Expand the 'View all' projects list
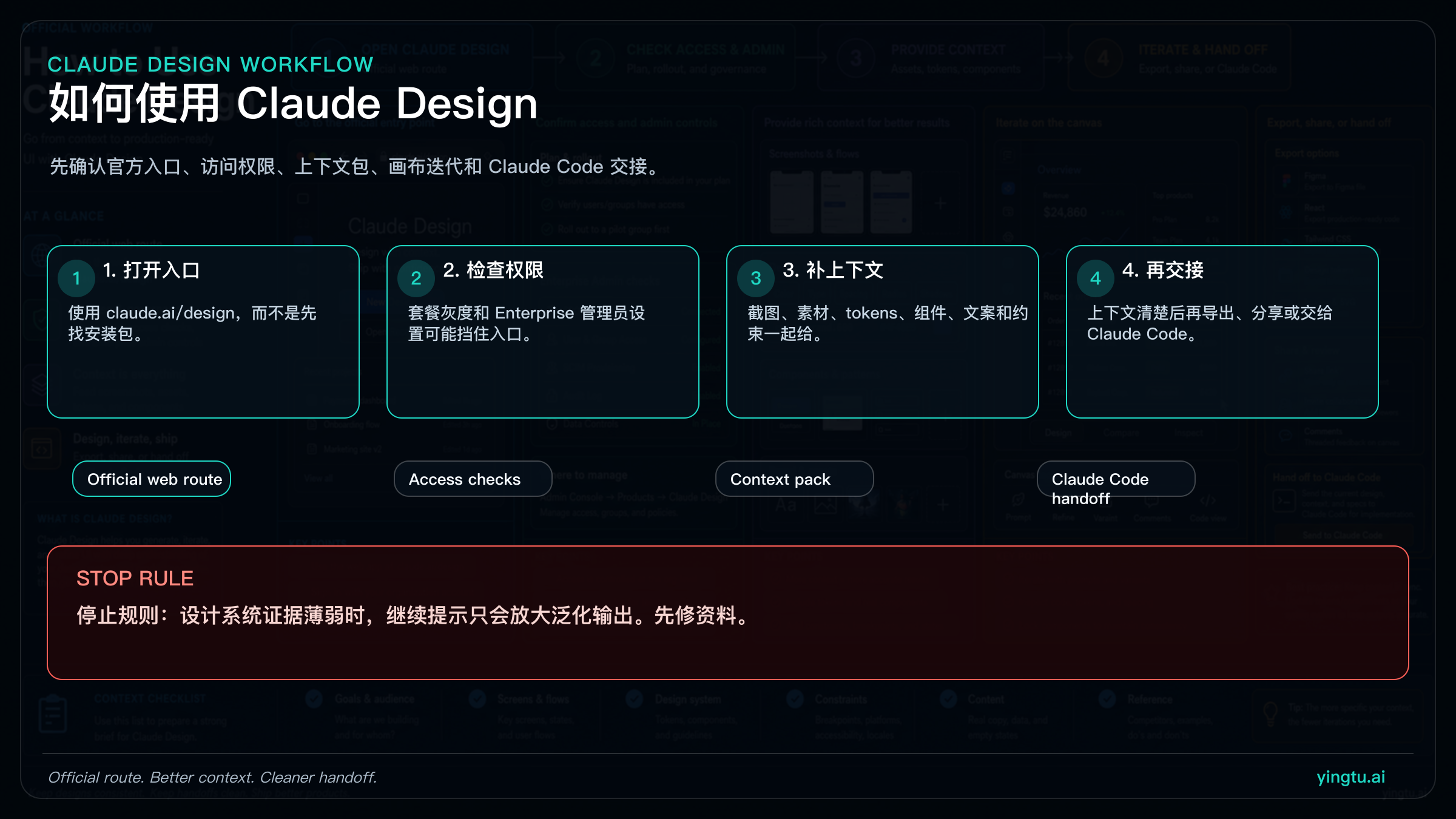 click(x=318, y=479)
